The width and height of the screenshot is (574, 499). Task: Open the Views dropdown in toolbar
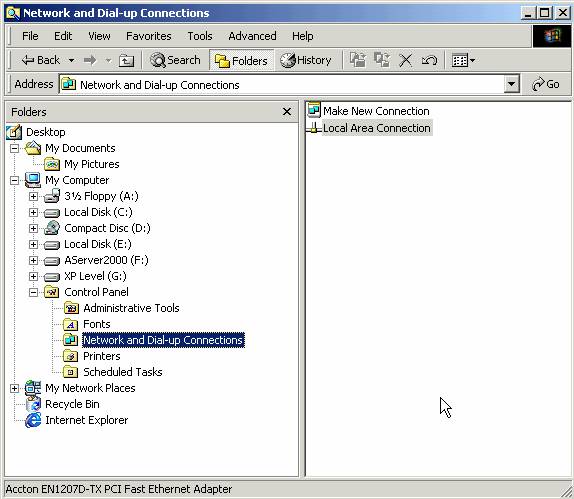point(463,60)
